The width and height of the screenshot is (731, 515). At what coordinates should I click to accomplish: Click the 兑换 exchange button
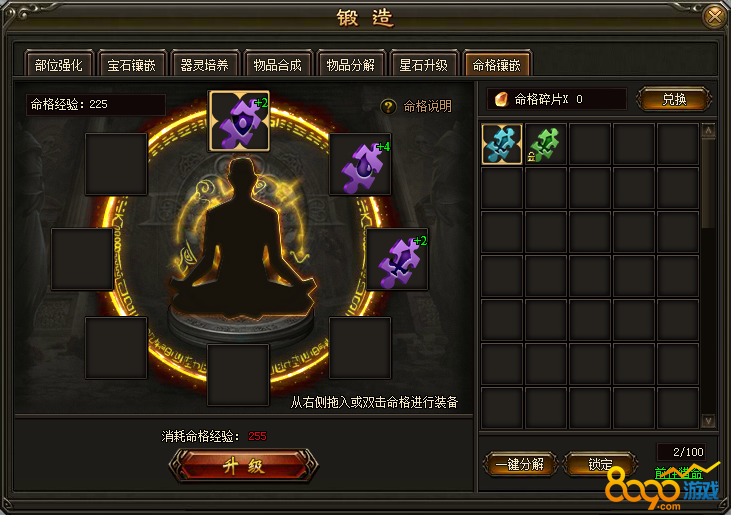674,99
